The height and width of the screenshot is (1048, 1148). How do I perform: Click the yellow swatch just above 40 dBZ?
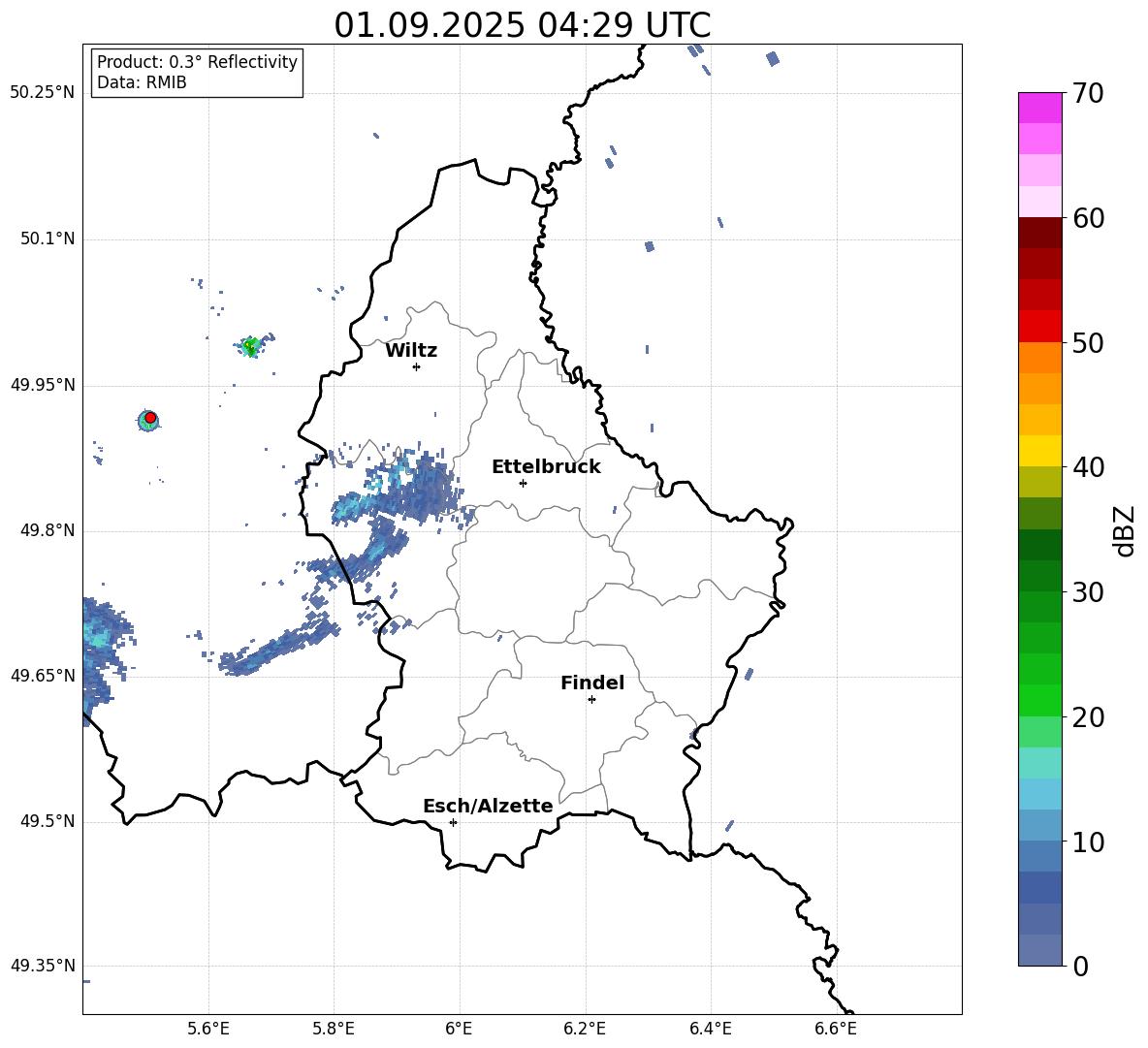tap(1039, 451)
